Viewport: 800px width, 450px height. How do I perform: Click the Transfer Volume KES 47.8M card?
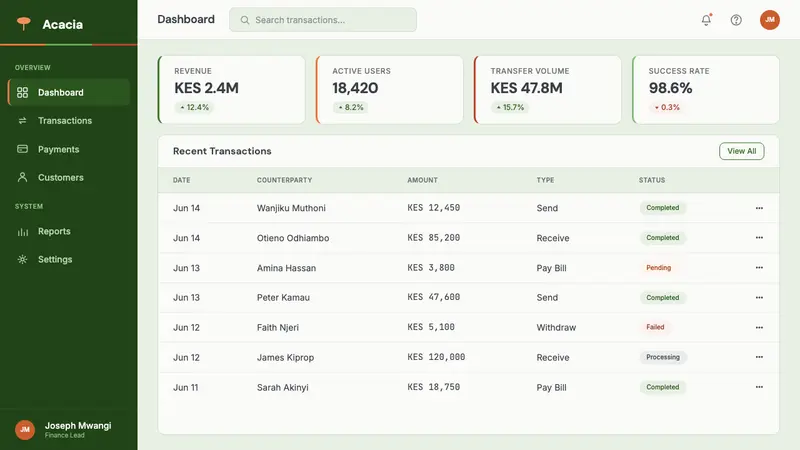(x=548, y=90)
